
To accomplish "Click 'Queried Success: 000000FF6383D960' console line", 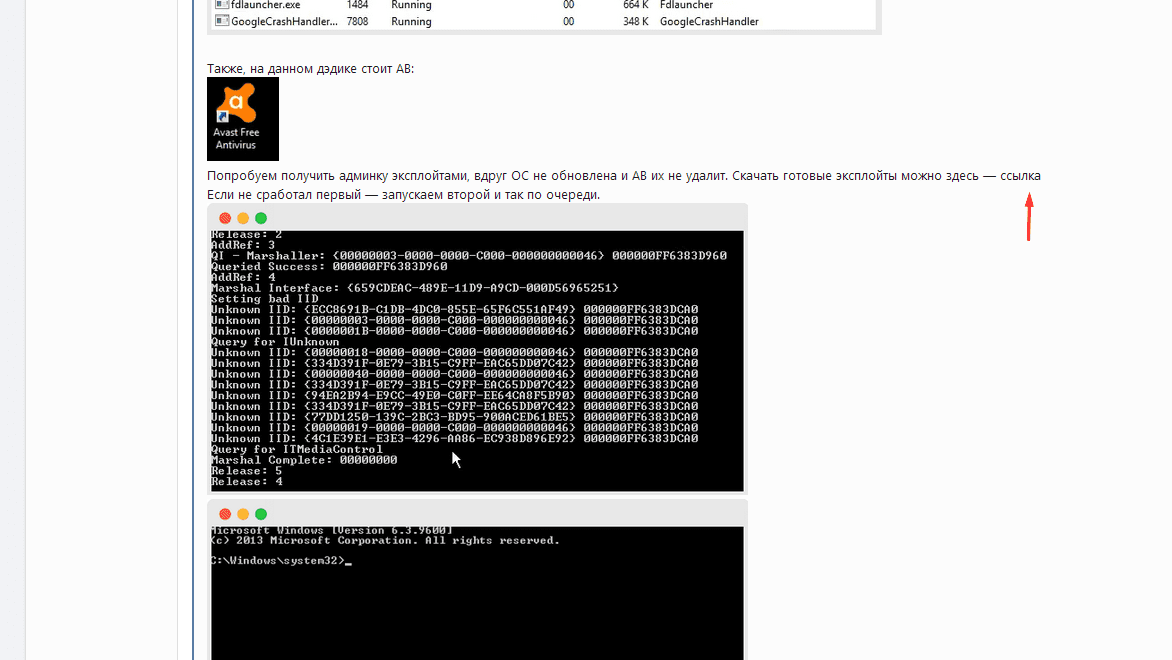I will tap(329, 266).
